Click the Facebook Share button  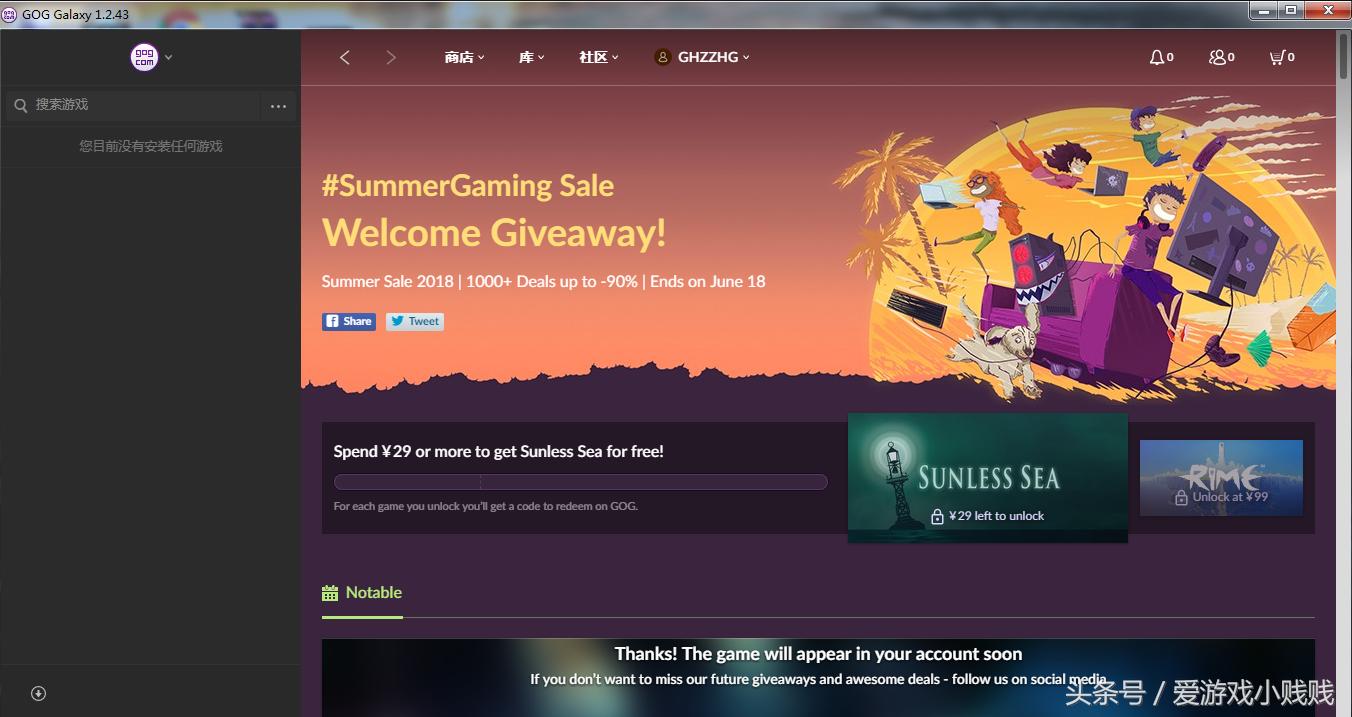349,321
